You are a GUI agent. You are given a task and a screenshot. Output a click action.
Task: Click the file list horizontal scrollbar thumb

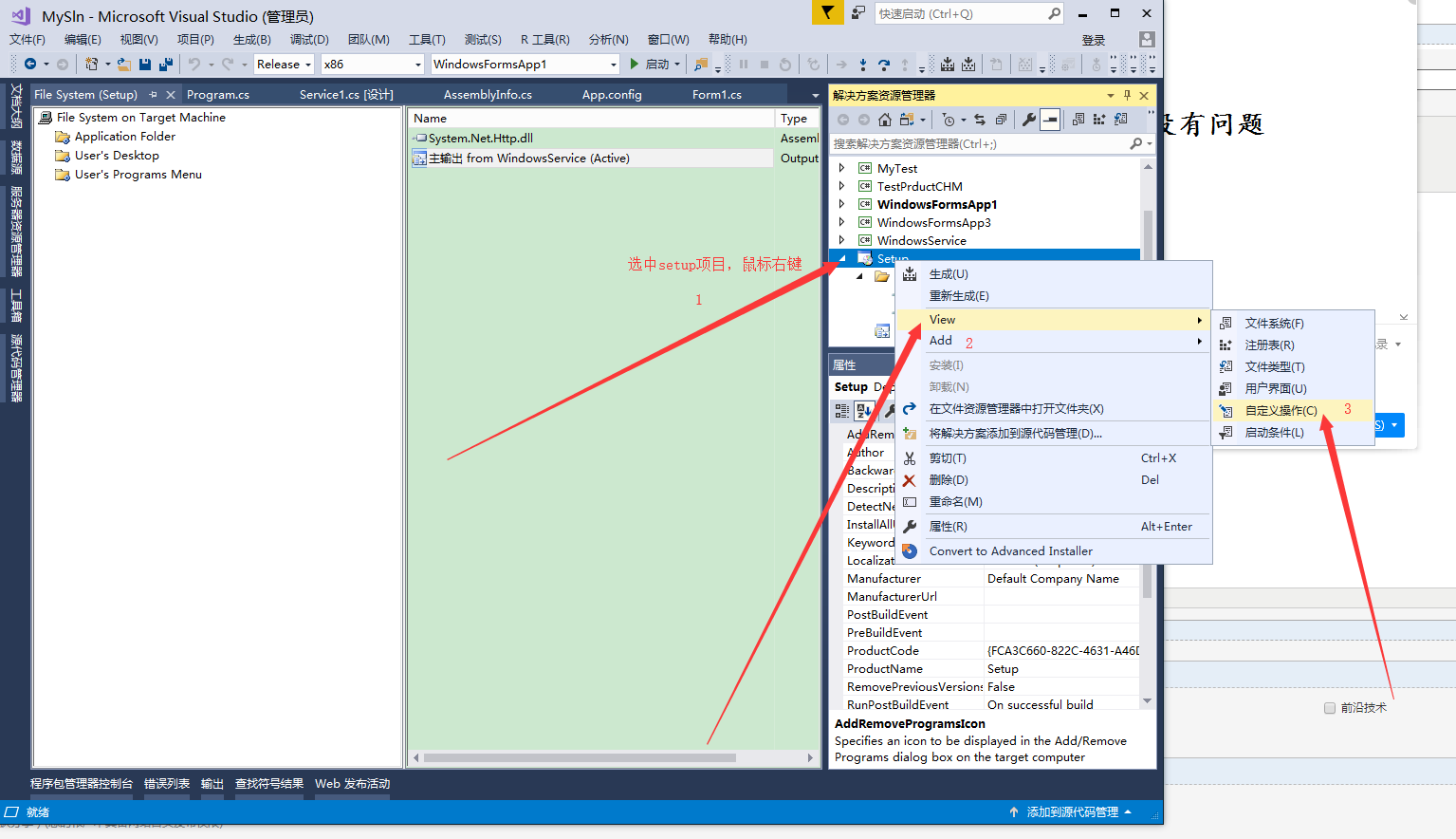pos(580,758)
